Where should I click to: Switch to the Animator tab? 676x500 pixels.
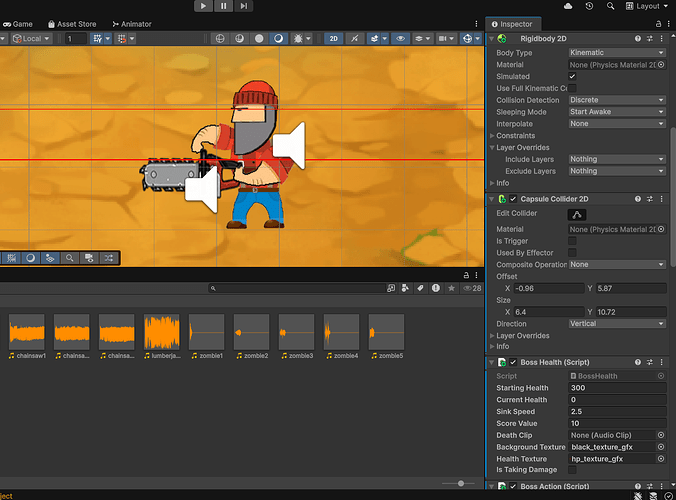click(x=131, y=23)
